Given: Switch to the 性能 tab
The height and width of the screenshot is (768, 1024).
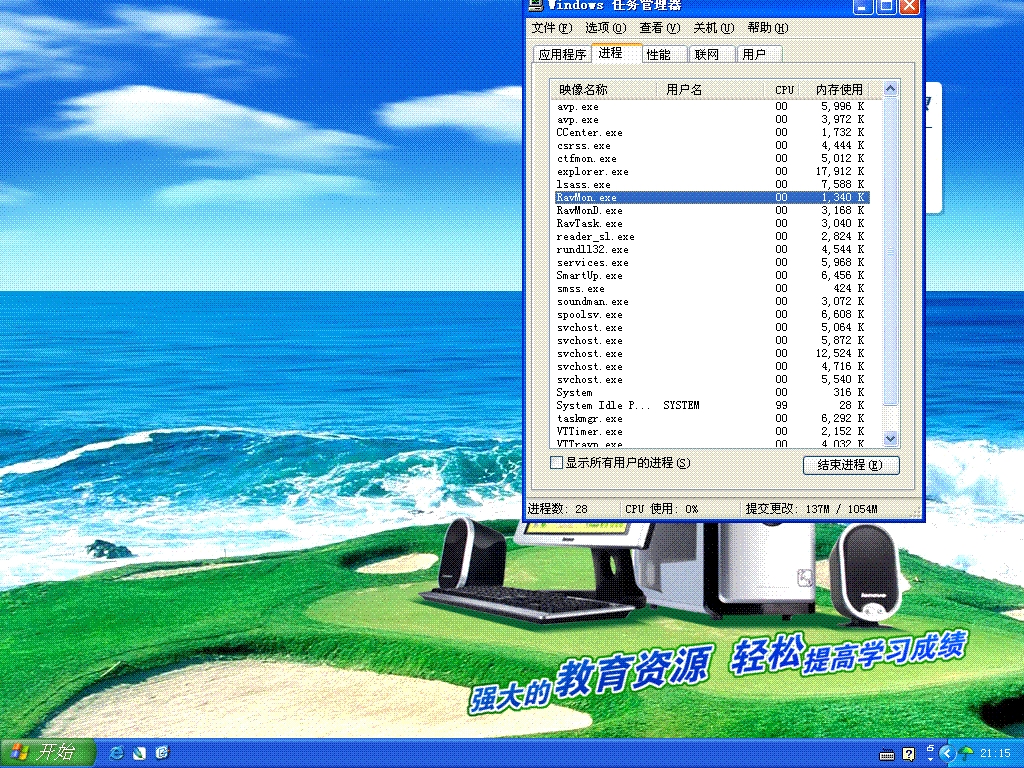Looking at the screenshot, I should [x=664, y=54].
